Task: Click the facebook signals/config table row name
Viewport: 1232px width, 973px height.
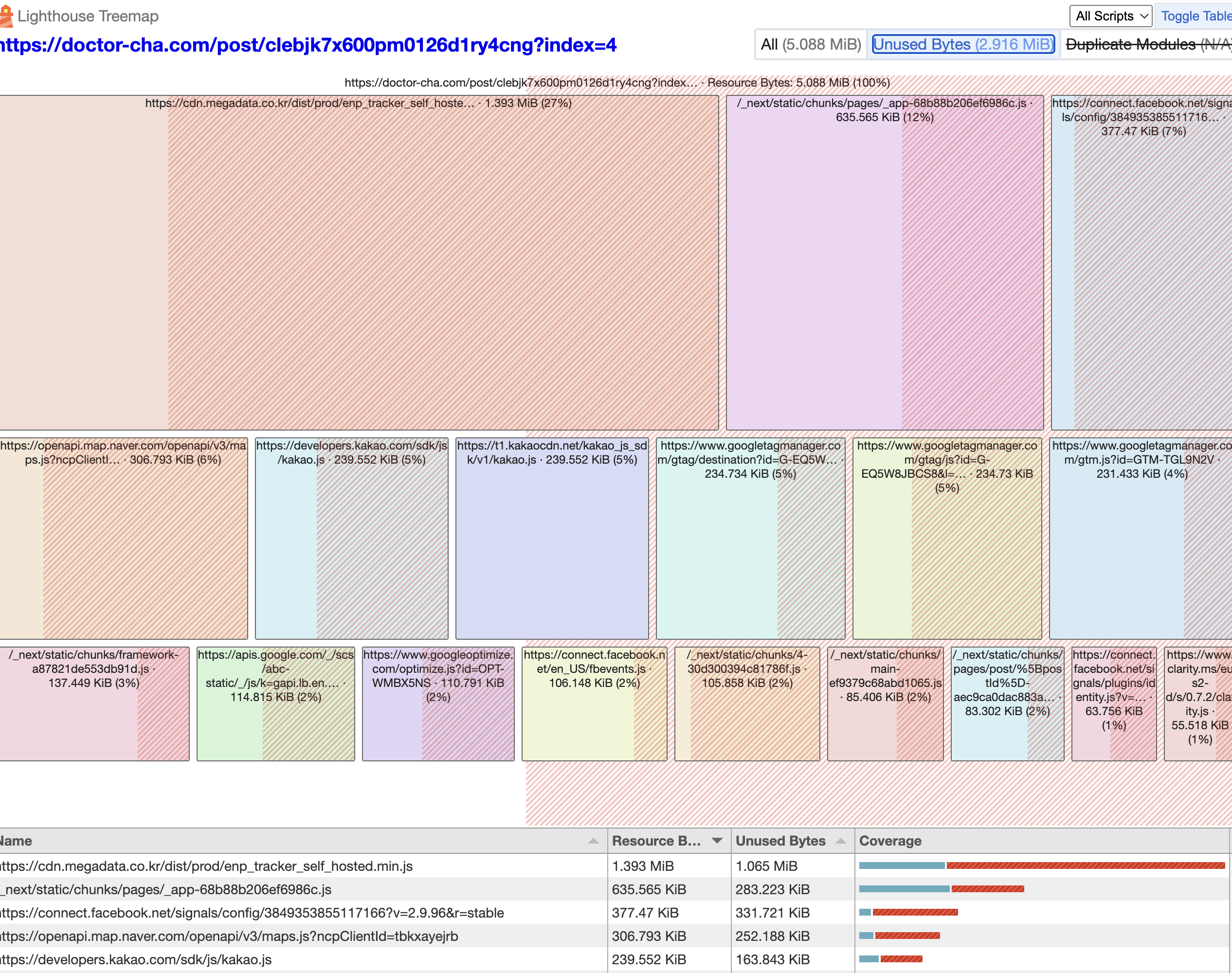Action: pyautogui.click(x=252, y=913)
